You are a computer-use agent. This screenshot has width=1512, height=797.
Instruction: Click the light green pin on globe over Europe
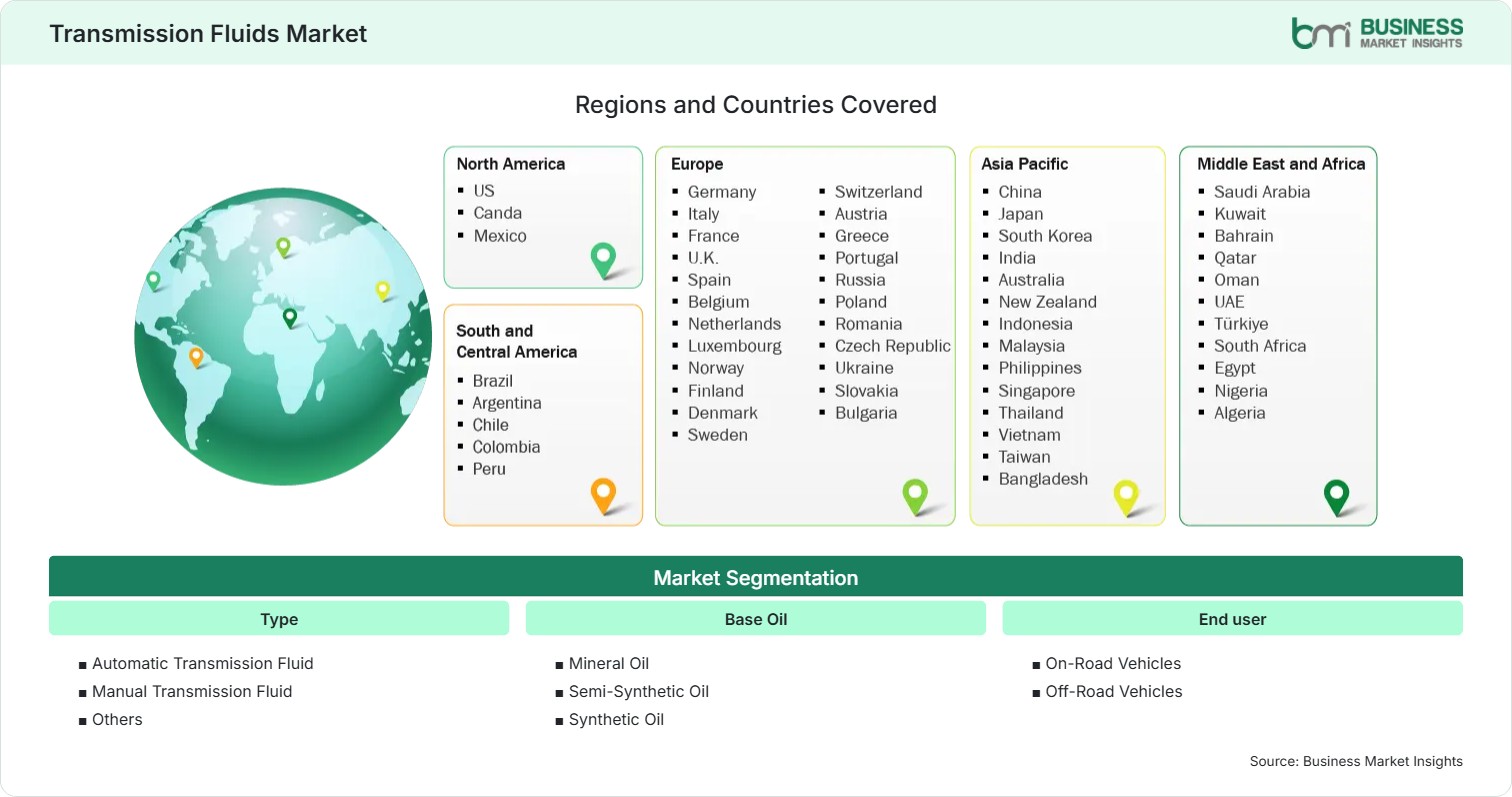283,246
